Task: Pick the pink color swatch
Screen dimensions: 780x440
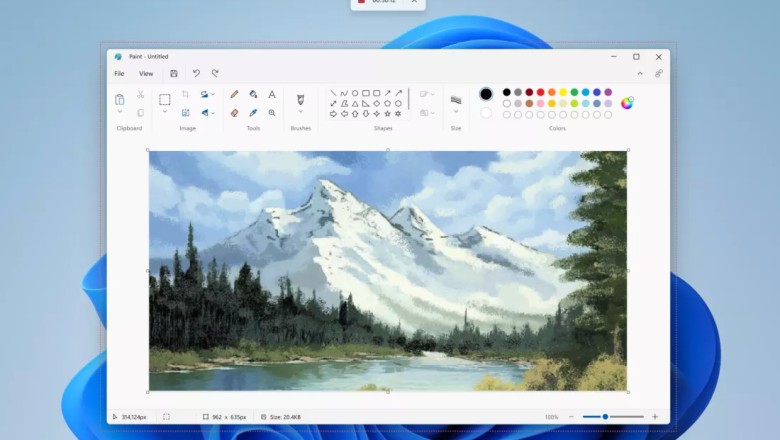Action: [541, 103]
